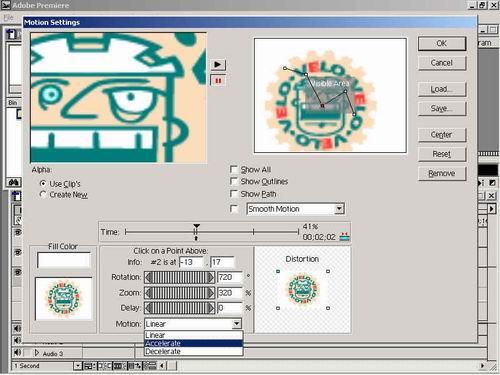The height and width of the screenshot is (375, 500).
Task: Click the clip duration icon beside timecode
Action: (x=344, y=237)
